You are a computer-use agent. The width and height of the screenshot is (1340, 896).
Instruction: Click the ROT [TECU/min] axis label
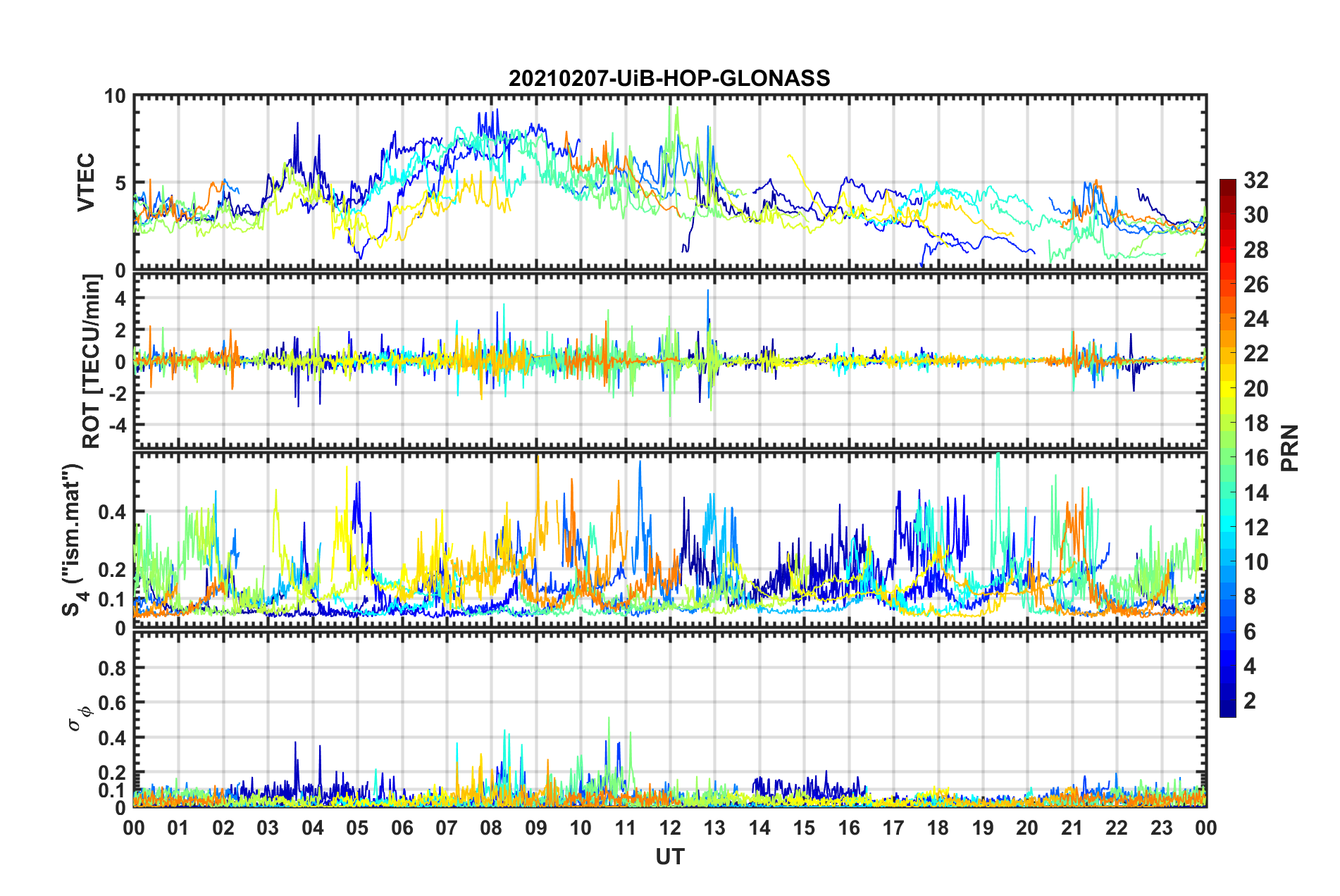92,361
